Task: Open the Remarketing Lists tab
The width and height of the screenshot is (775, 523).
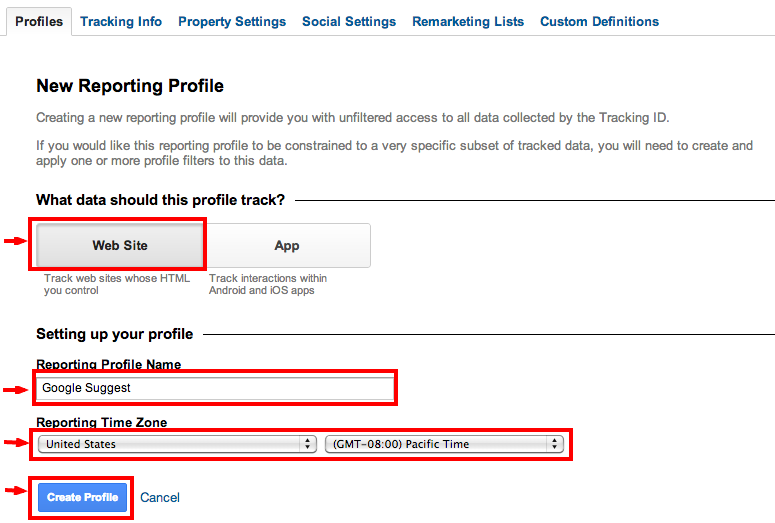Action: point(468,21)
